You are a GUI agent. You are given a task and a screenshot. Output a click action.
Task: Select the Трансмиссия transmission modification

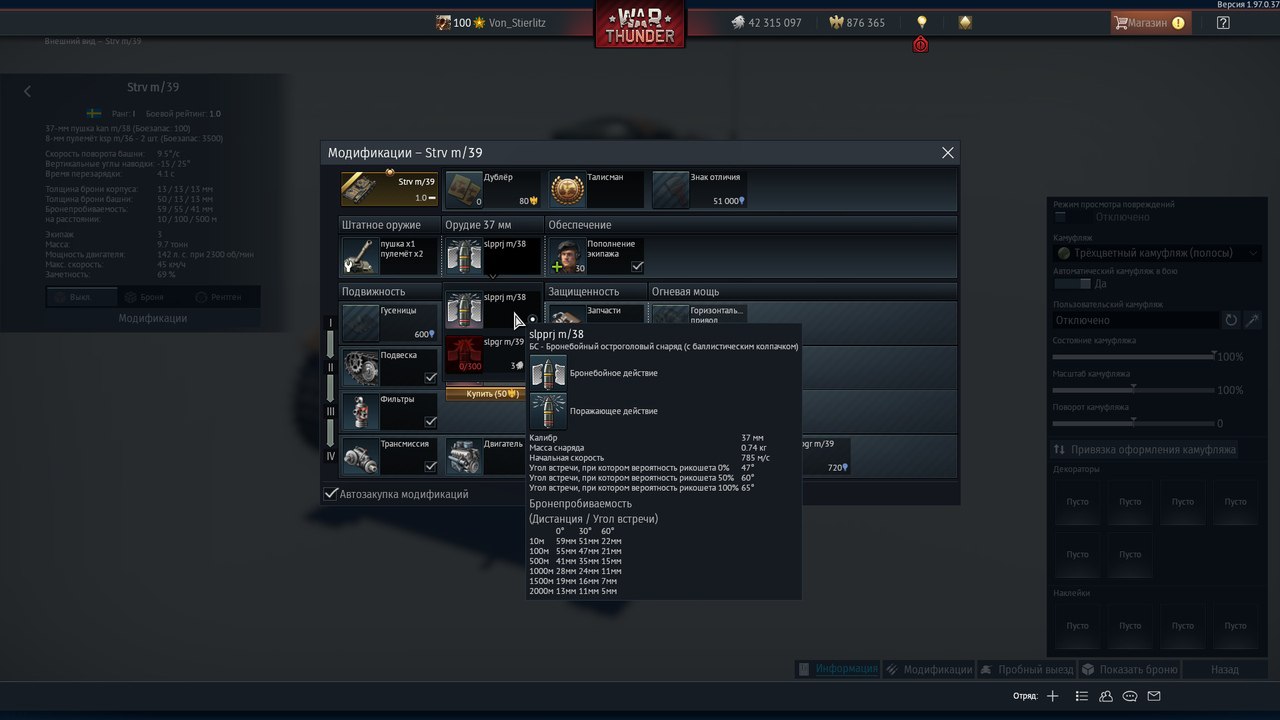(x=390, y=455)
